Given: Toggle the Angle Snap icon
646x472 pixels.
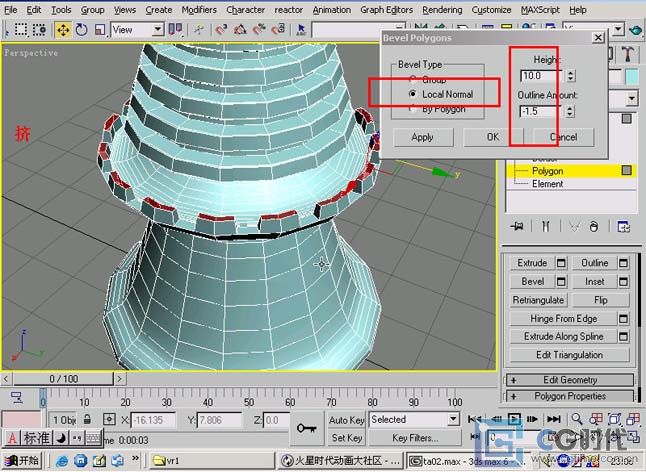Looking at the screenshot, I should [x=240, y=30].
